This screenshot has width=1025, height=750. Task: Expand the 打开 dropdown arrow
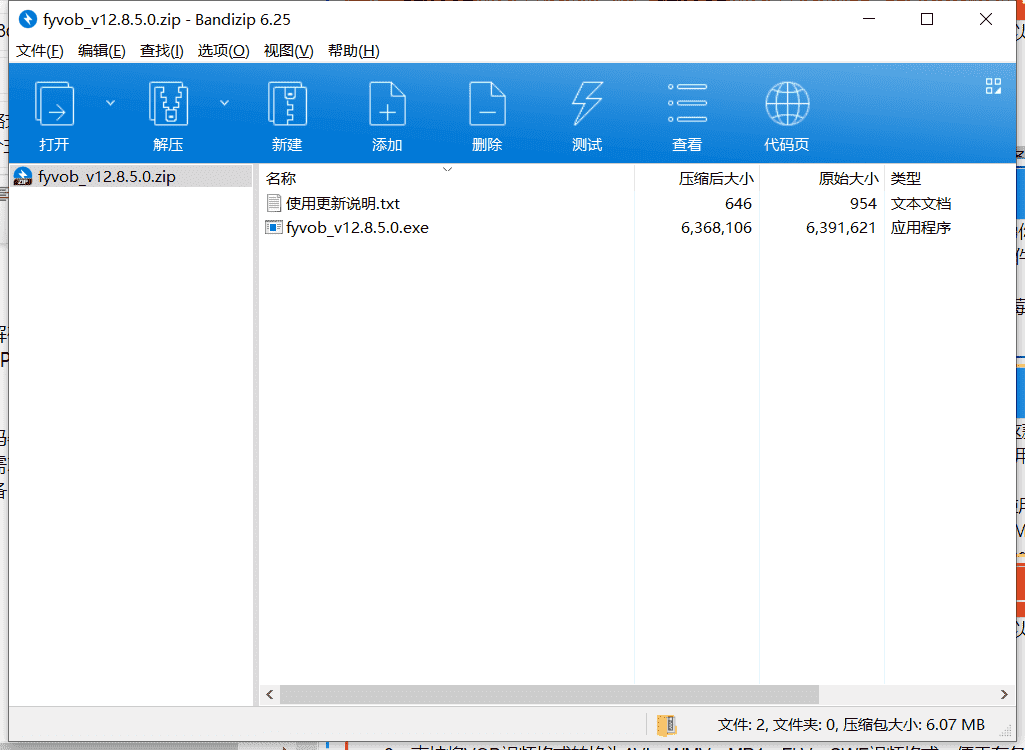[110, 103]
